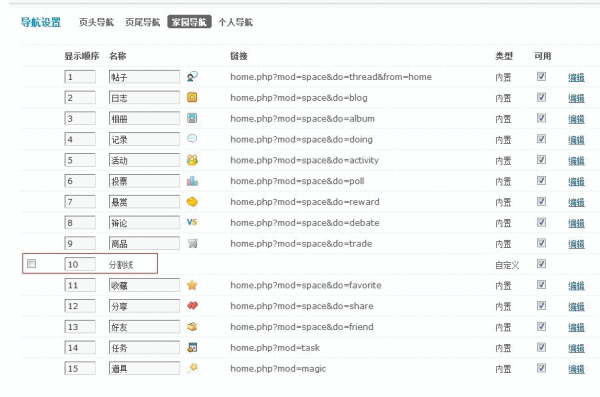Click 编辑 link for the 收藏 row
Image resolution: width=600 pixels, height=397 pixels.
click(x=576, y=286)
